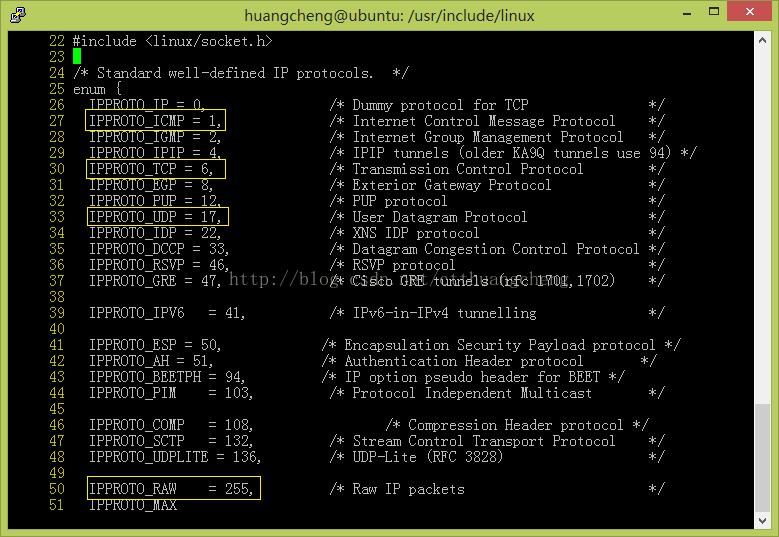Screen dimensions: 779x537
Task: Click 'IPPROTO_UDP = 17,' text
Action: [x=155, y=217]
